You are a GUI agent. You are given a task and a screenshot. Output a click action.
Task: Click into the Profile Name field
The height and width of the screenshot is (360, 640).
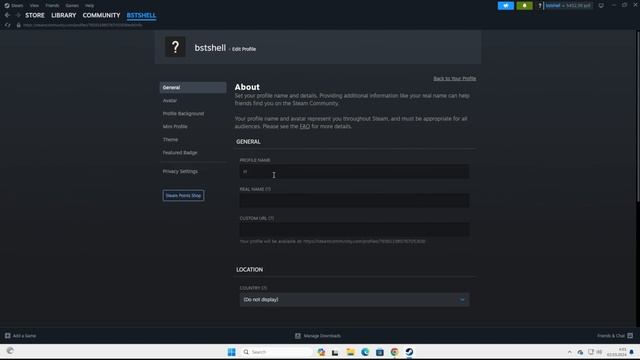pos(354,171)
